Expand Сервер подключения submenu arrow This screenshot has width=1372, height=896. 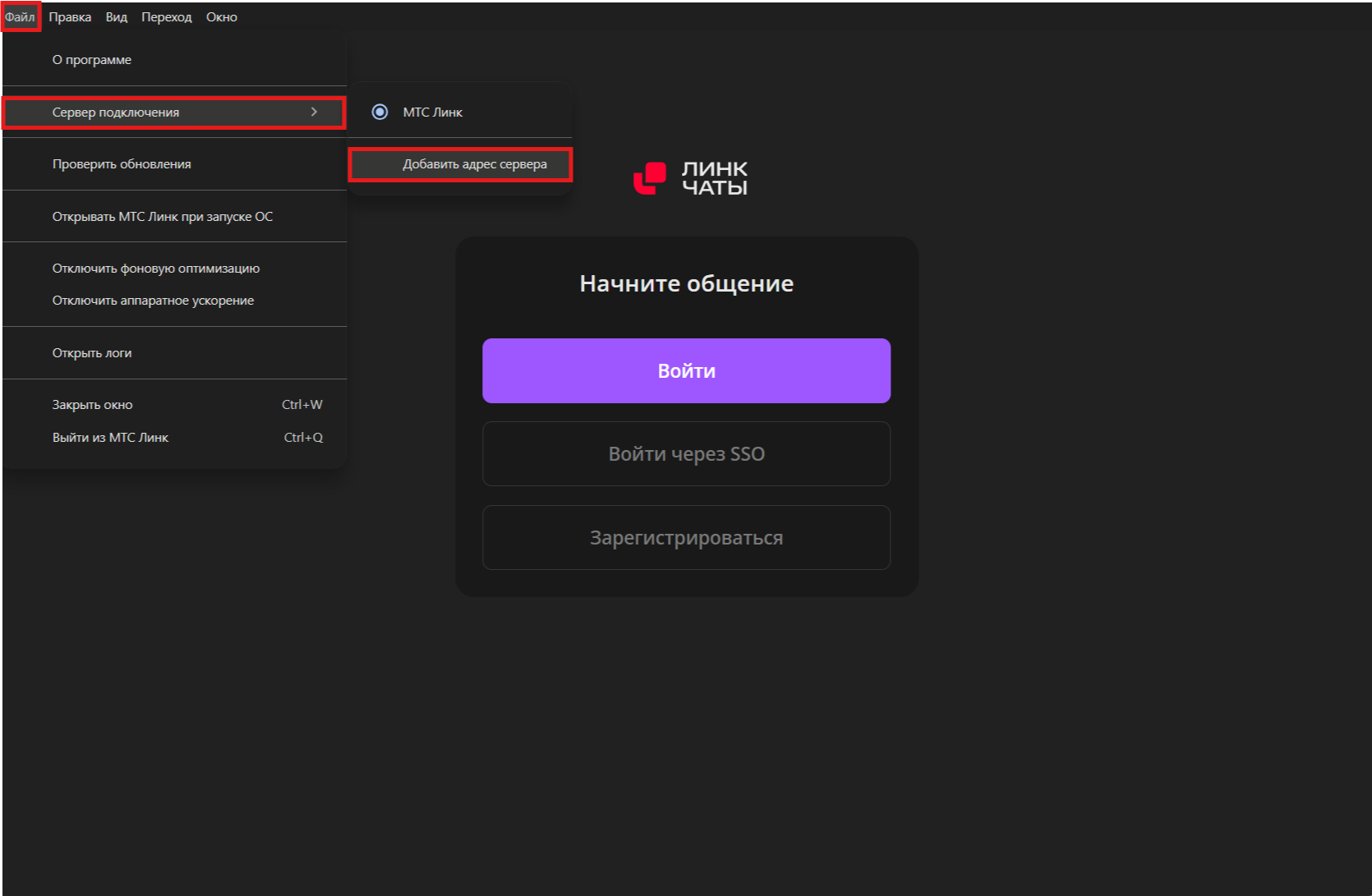[x=314, y=112]
